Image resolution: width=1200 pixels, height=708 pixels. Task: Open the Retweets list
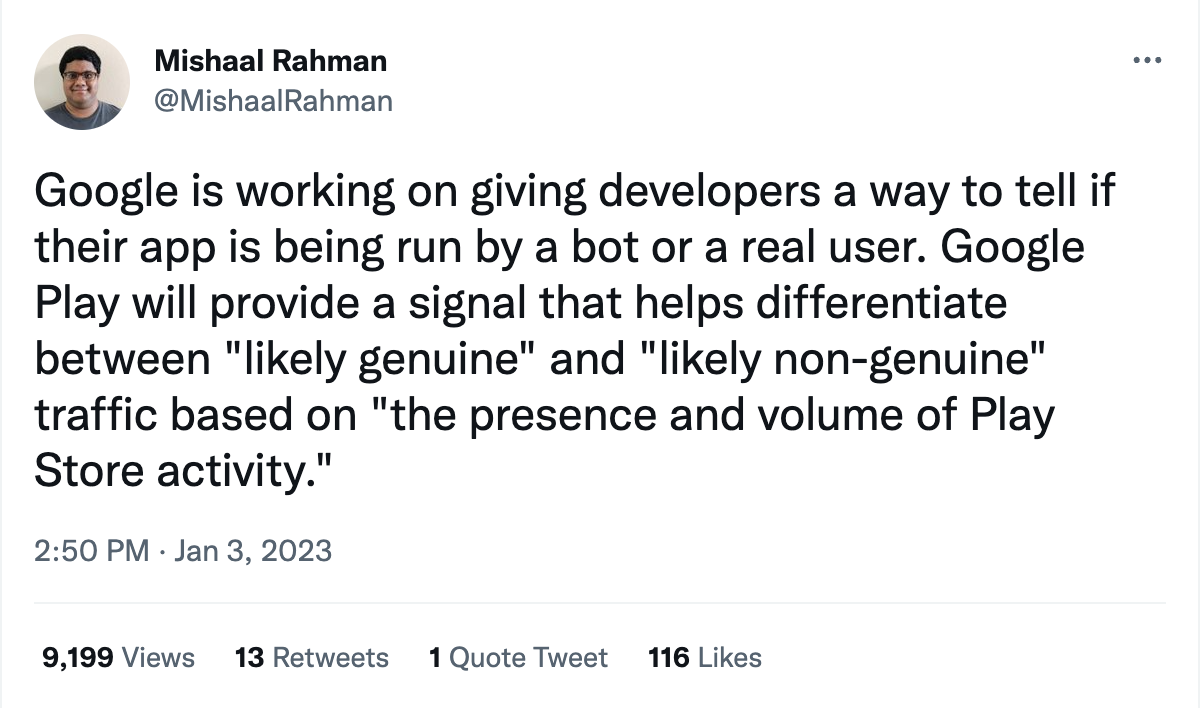click(330, 657)
